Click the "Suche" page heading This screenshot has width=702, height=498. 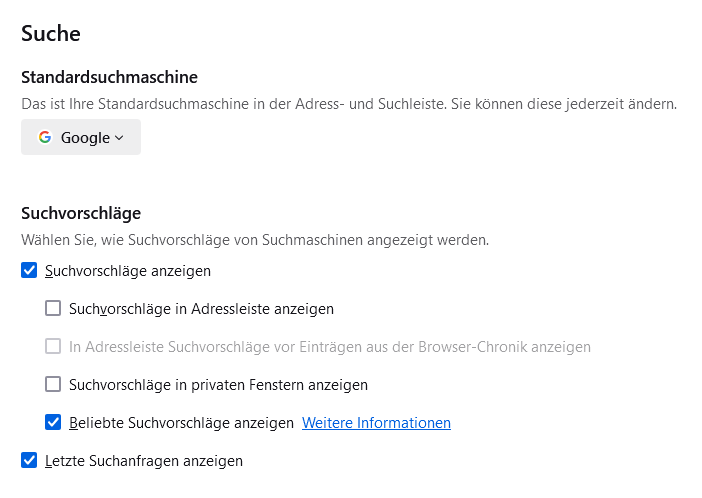coord(51,34)
